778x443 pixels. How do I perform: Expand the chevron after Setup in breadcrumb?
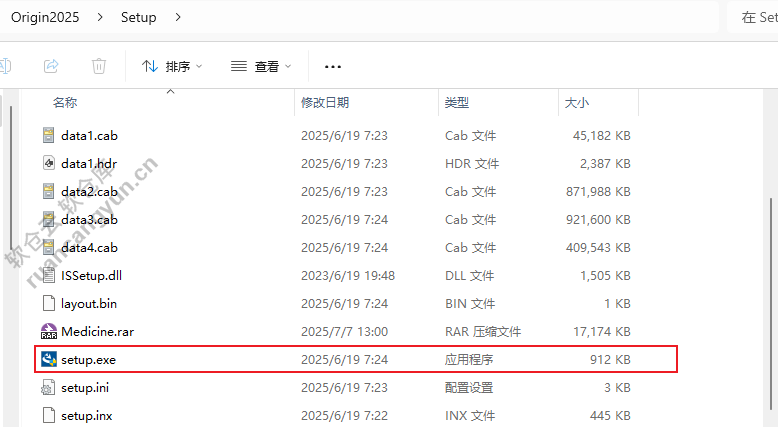coord(178,17)
